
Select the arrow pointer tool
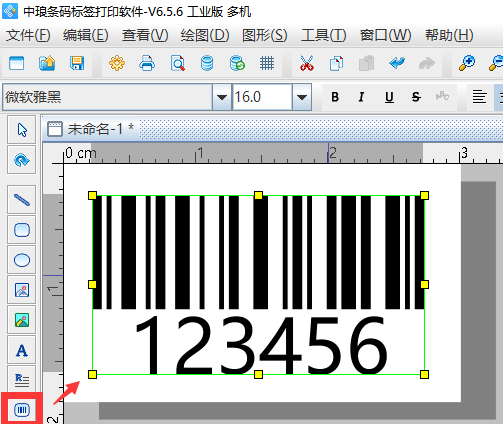(x=22, y=130)
